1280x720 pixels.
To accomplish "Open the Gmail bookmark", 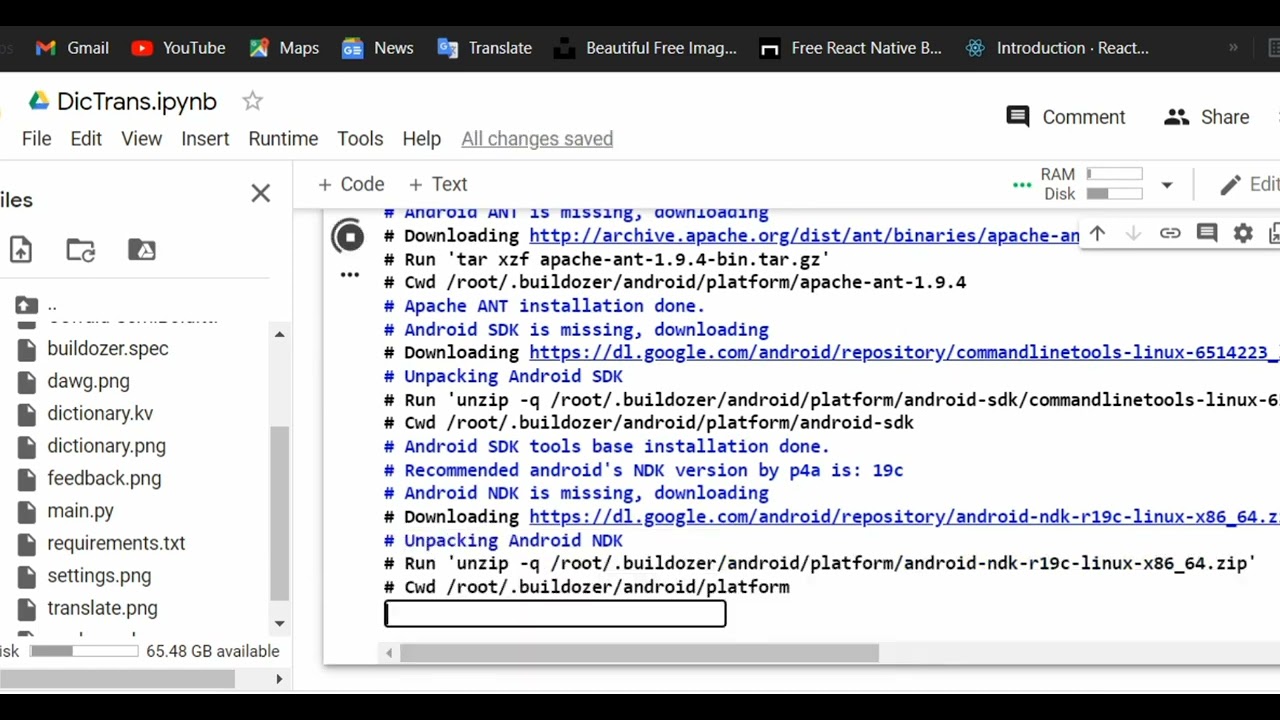I will (71, 48).
